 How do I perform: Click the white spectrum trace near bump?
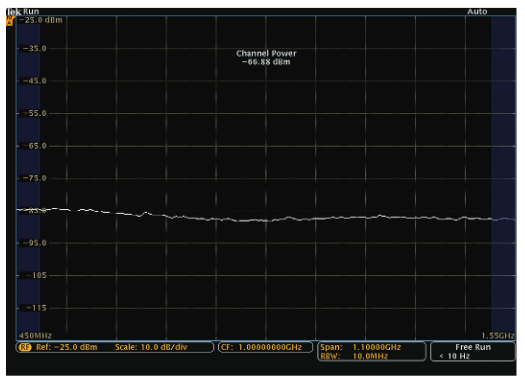pos(145,213)
